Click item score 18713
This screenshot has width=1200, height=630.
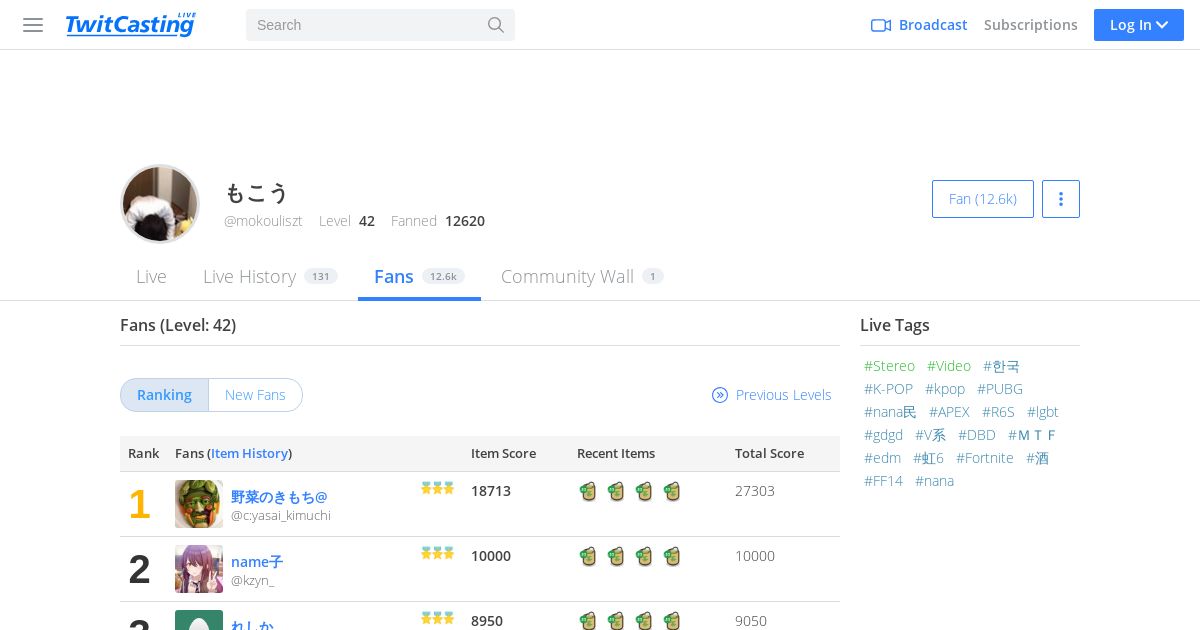coord(491,491)
